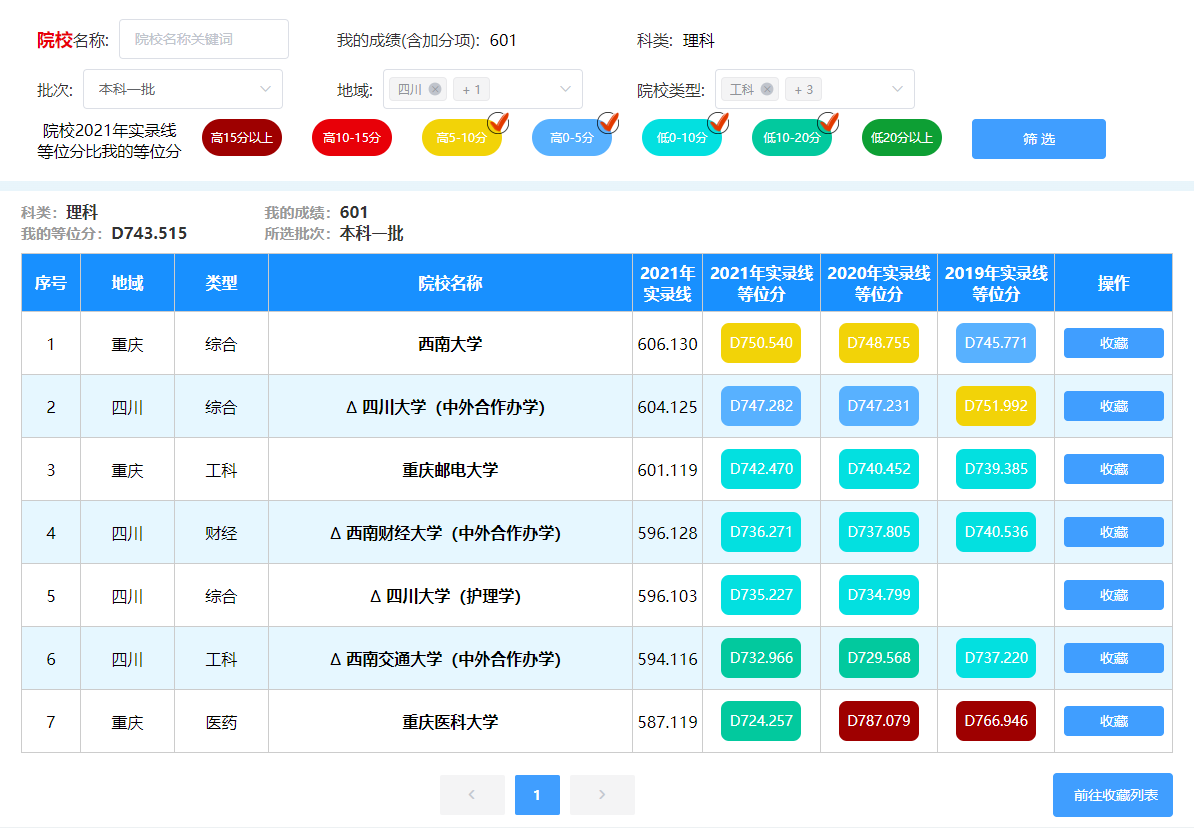
Task: Favorite 西南财经大学(中外合作办学) with 收藏
Action: (x=1113, y=532)
